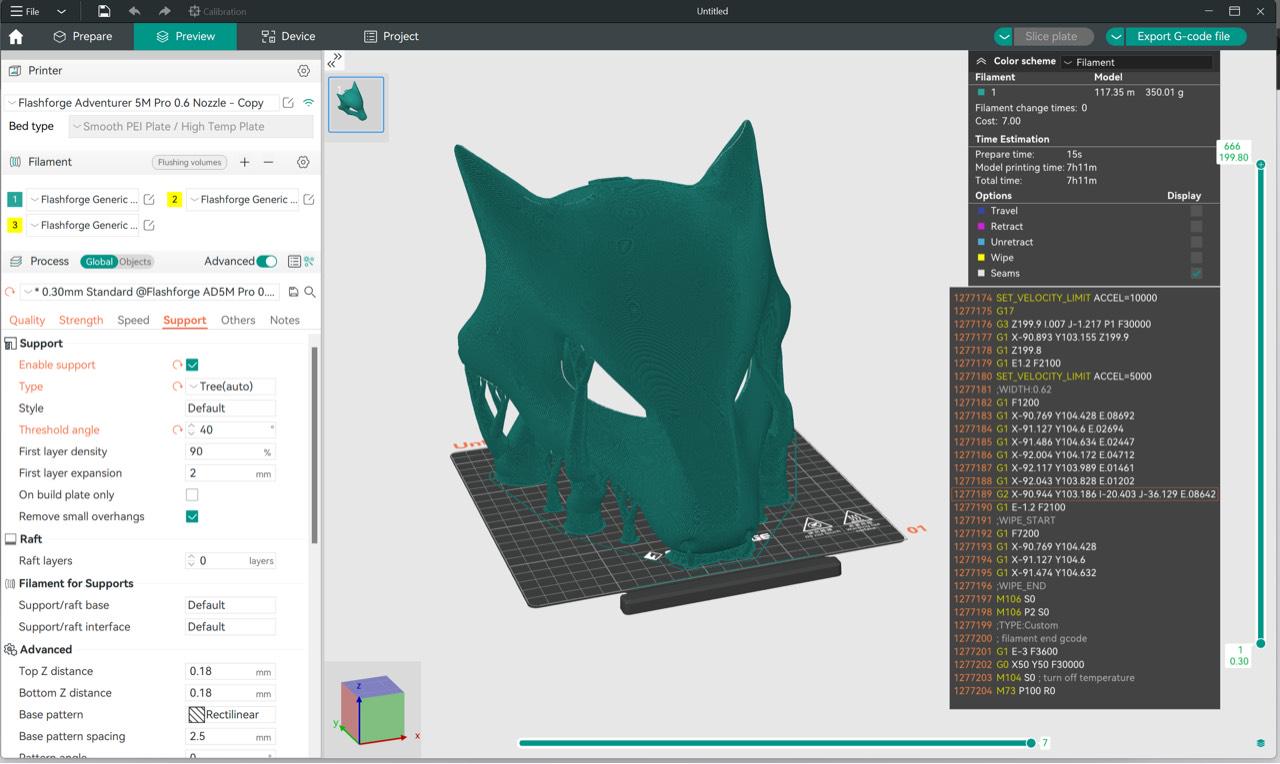Click the compare presets icon
Image resolution: width=1280 pixels, height=764 pixels.
click(x=309, y=262)
